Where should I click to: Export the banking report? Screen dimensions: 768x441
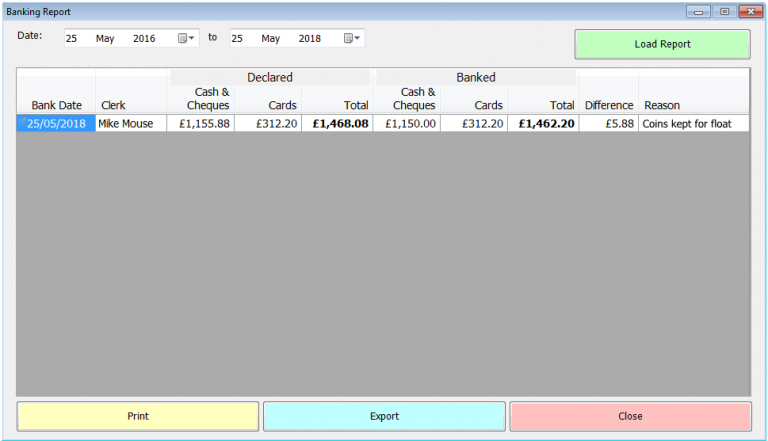pyautogui.click(x=384, y=416)
